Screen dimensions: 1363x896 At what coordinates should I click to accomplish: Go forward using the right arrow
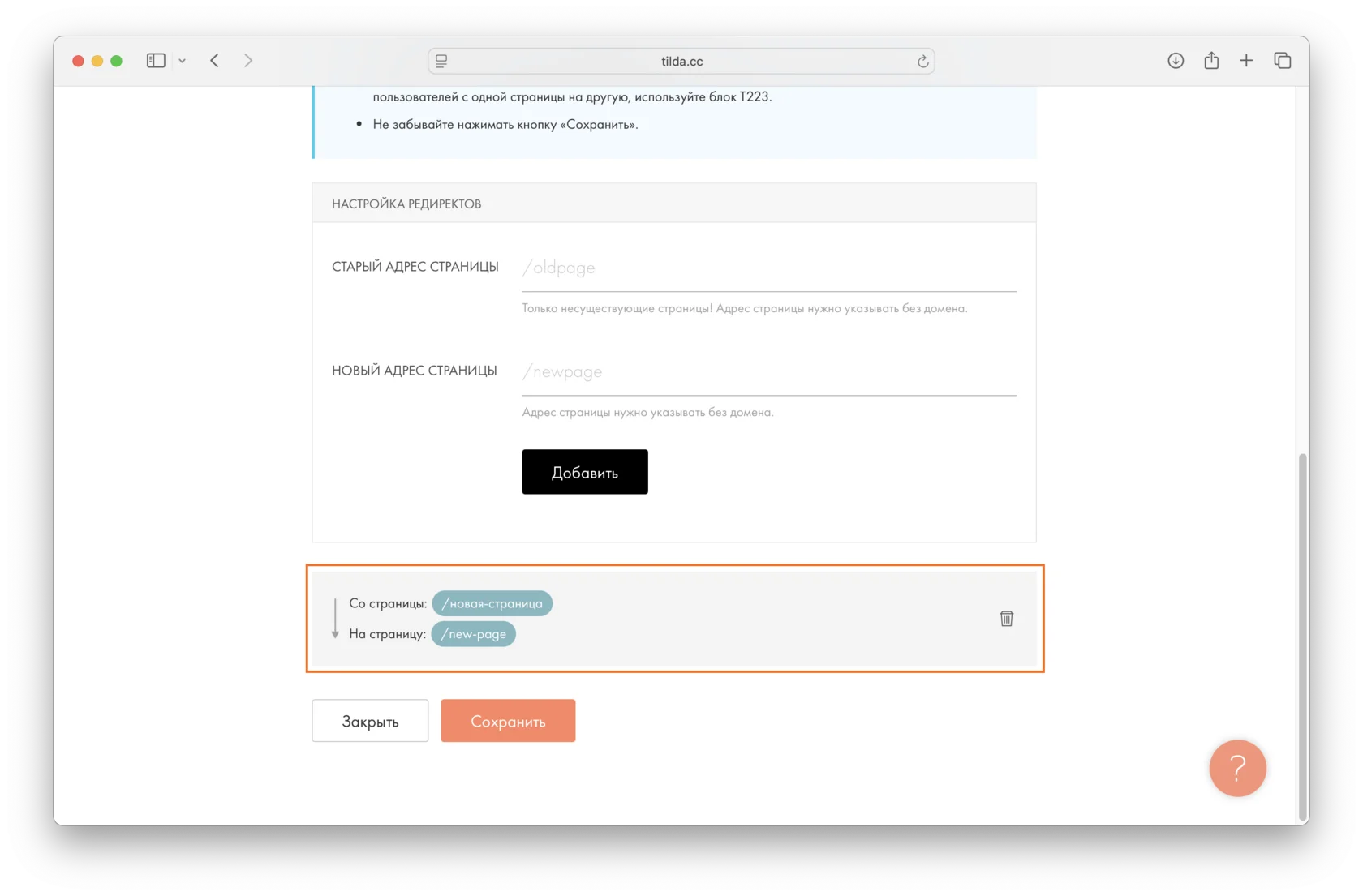pyautogui.click(x=248, y=61)
